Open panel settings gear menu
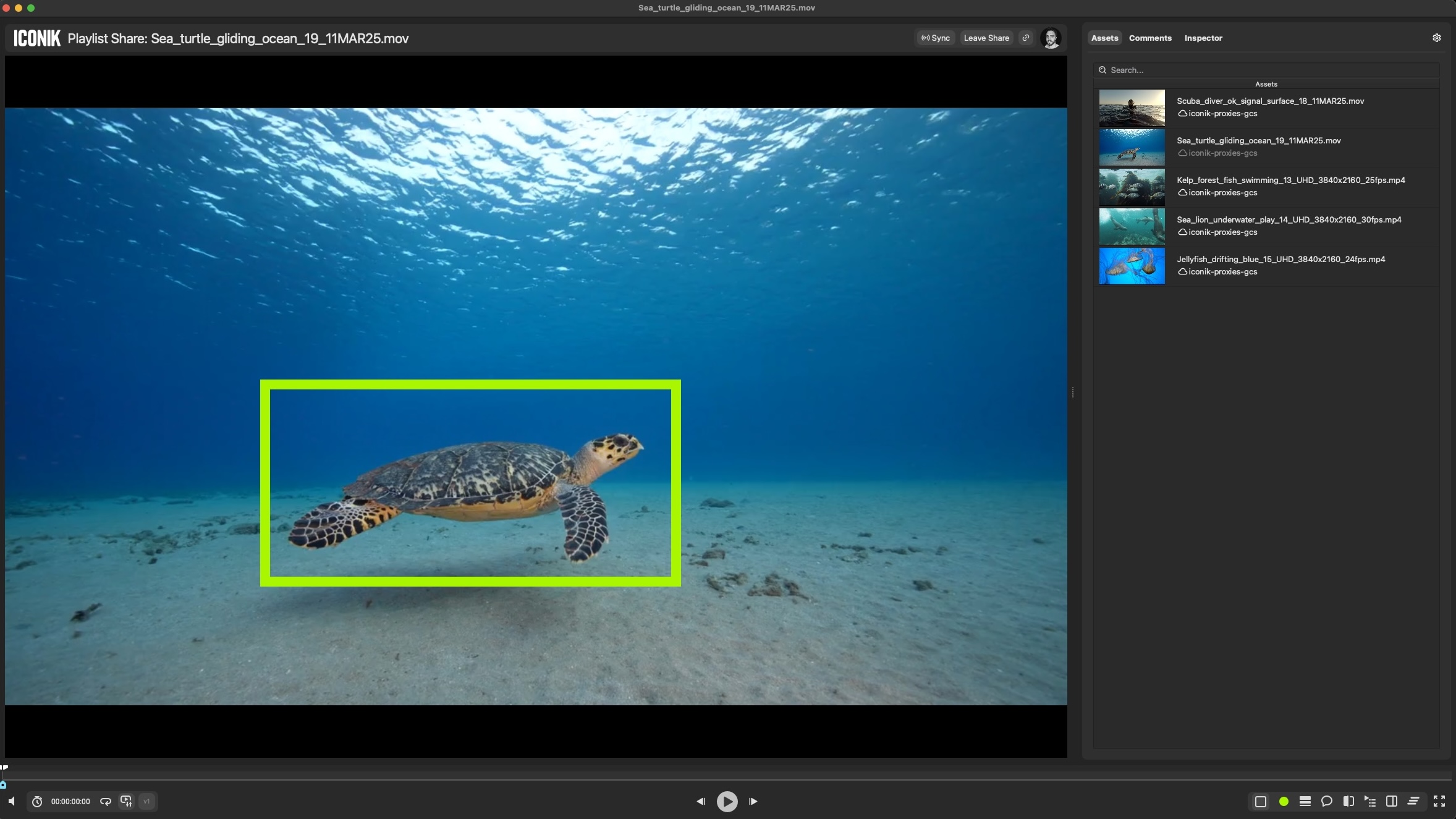Viewport: 1456px width, 819px height. coord(1437,38)
